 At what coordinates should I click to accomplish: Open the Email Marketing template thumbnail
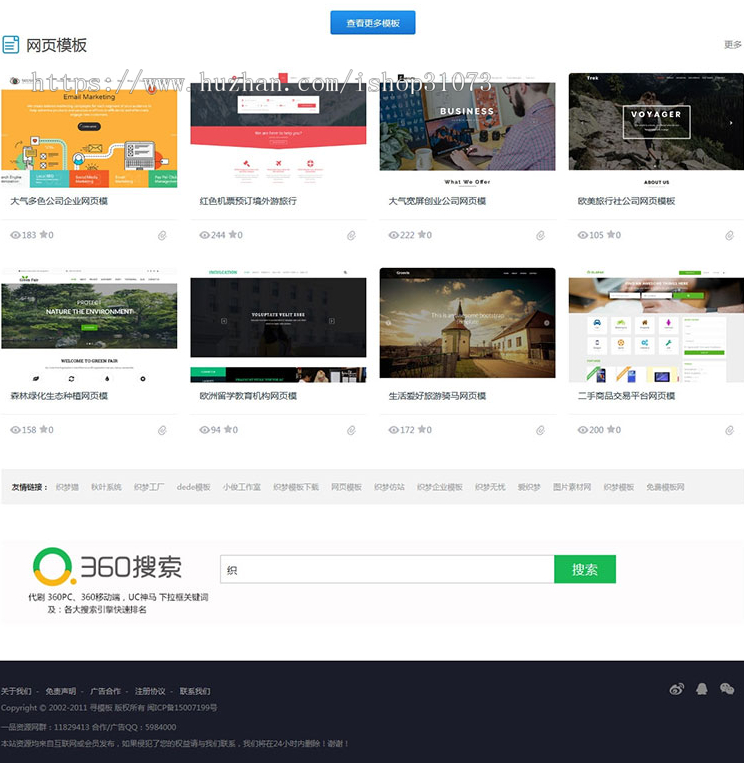[89, 130]
